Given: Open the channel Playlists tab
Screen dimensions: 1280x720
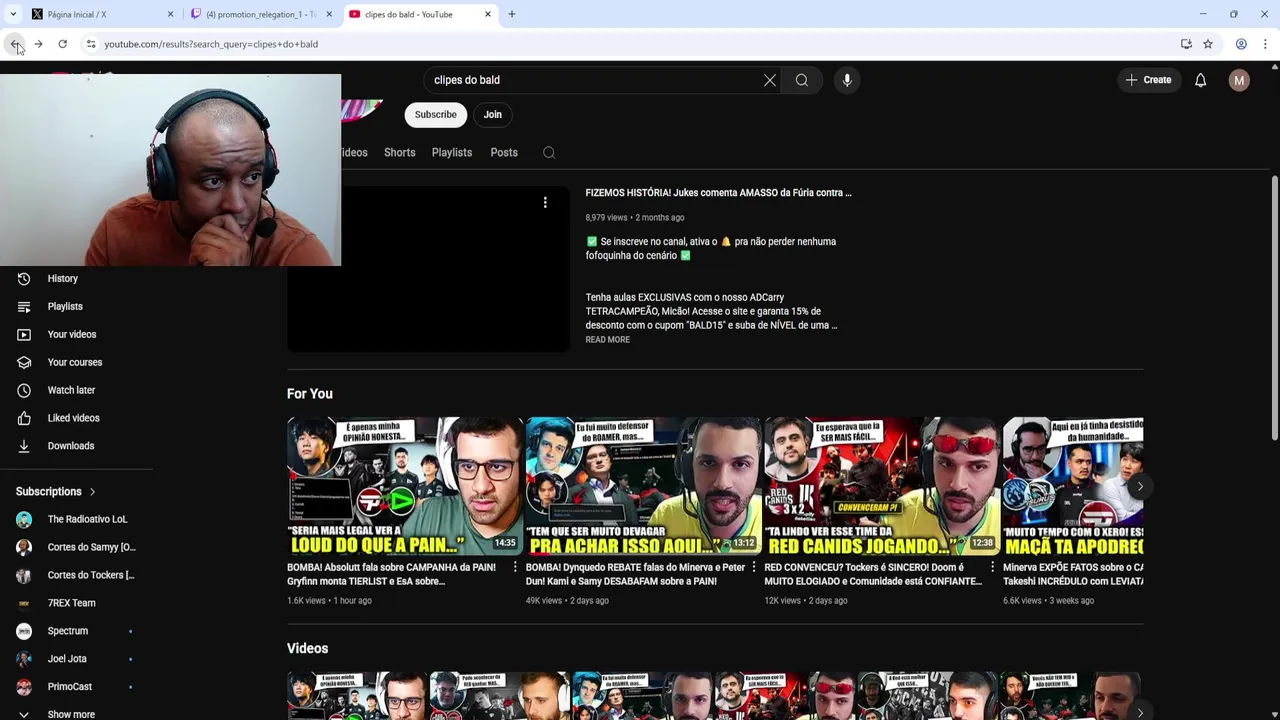Looking at the screenshot, I should tap(452, 153).
